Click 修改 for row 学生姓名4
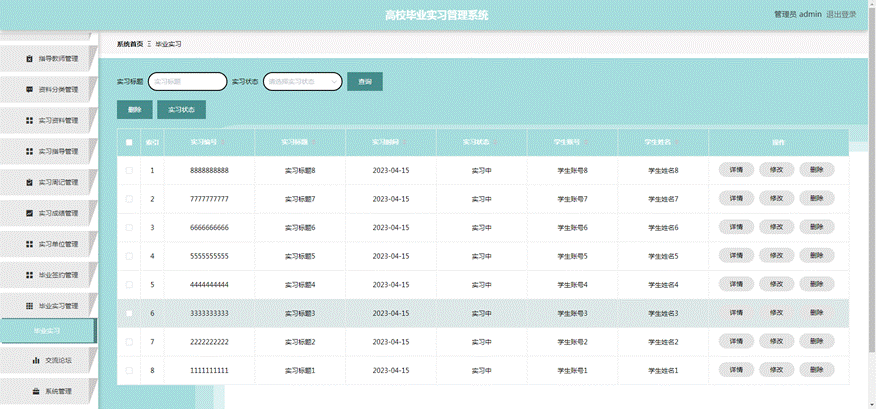876x409 pixels. pos(777,284)
